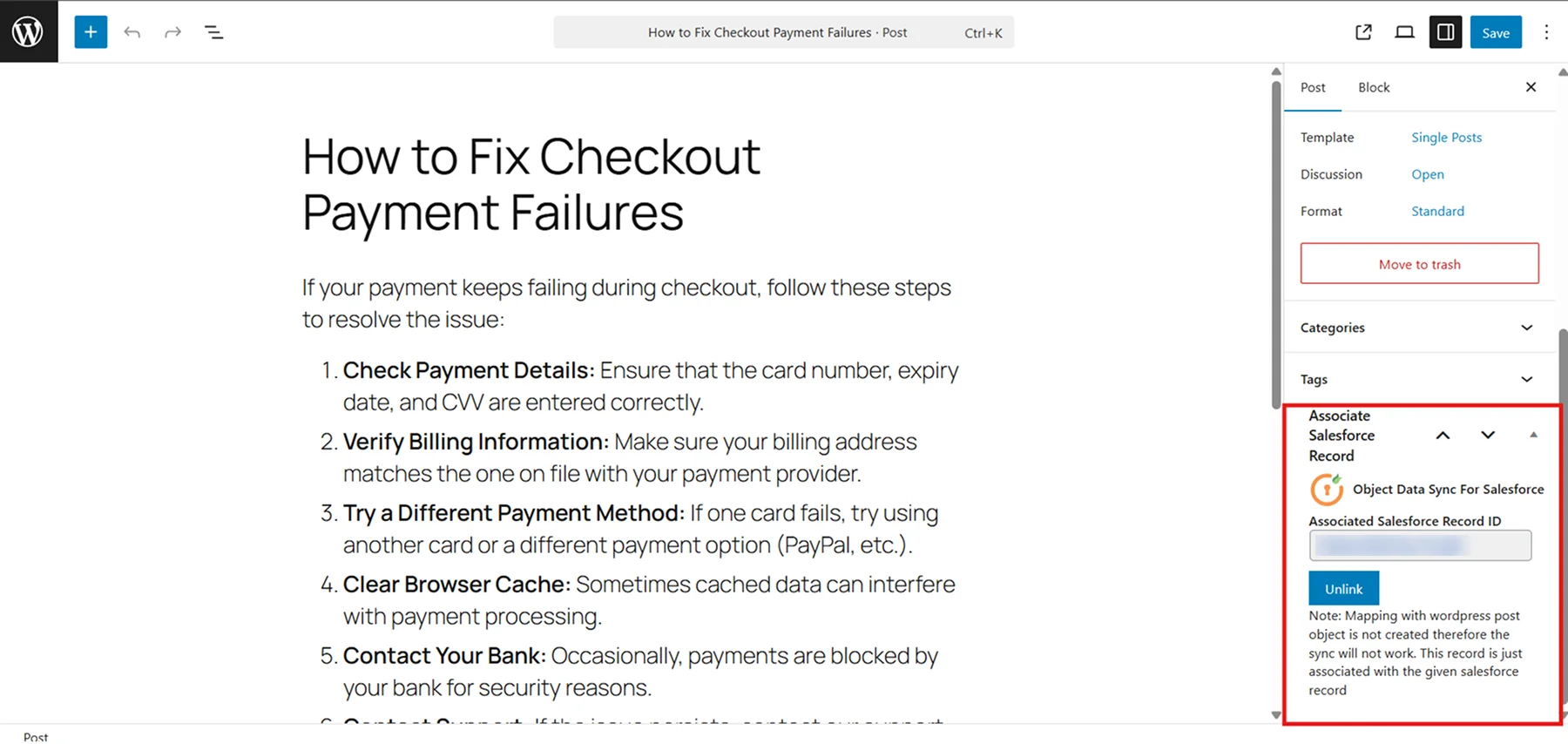Open the device preview options
The width and height of the screenshot is (1568, 744).
1404,32
